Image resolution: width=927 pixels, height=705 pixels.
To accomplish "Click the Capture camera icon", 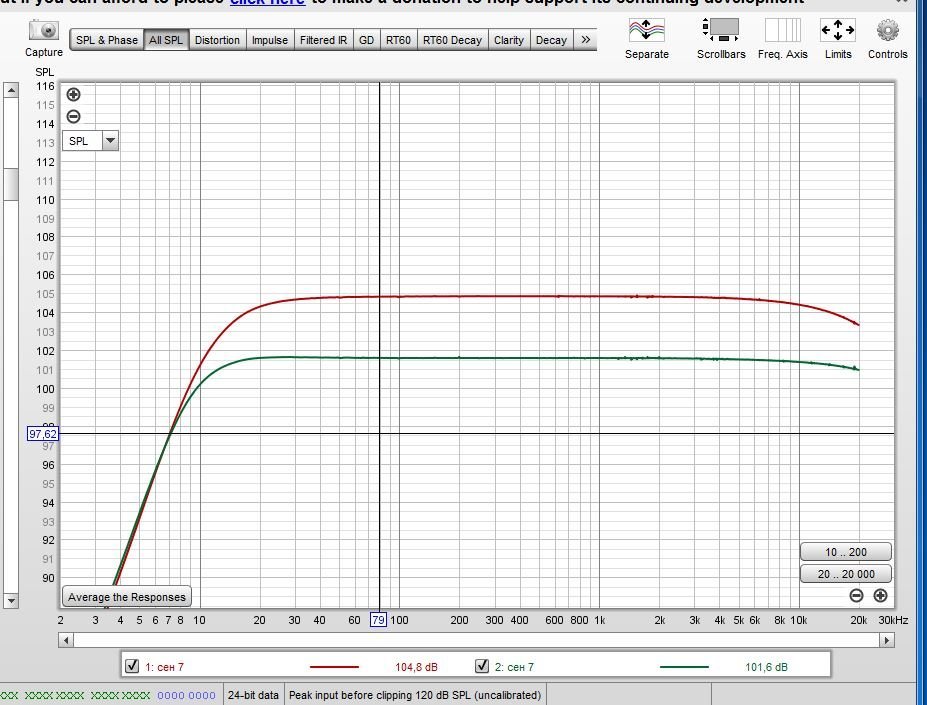I will (44, 30).
